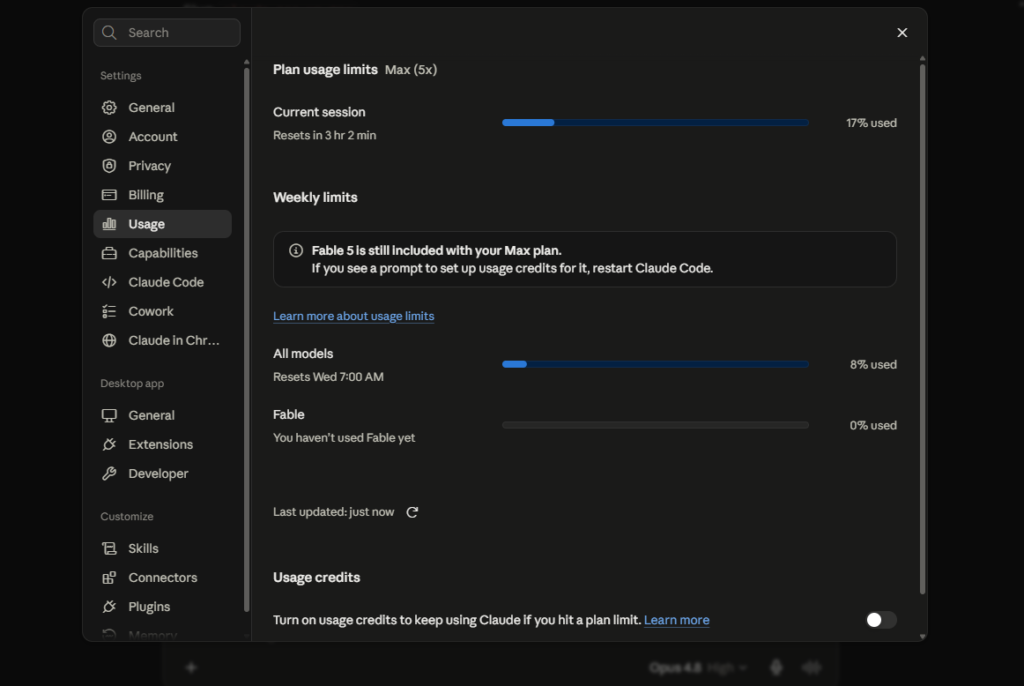
Task: Click the General gear icon under Settings
Action: click(109, 107)
